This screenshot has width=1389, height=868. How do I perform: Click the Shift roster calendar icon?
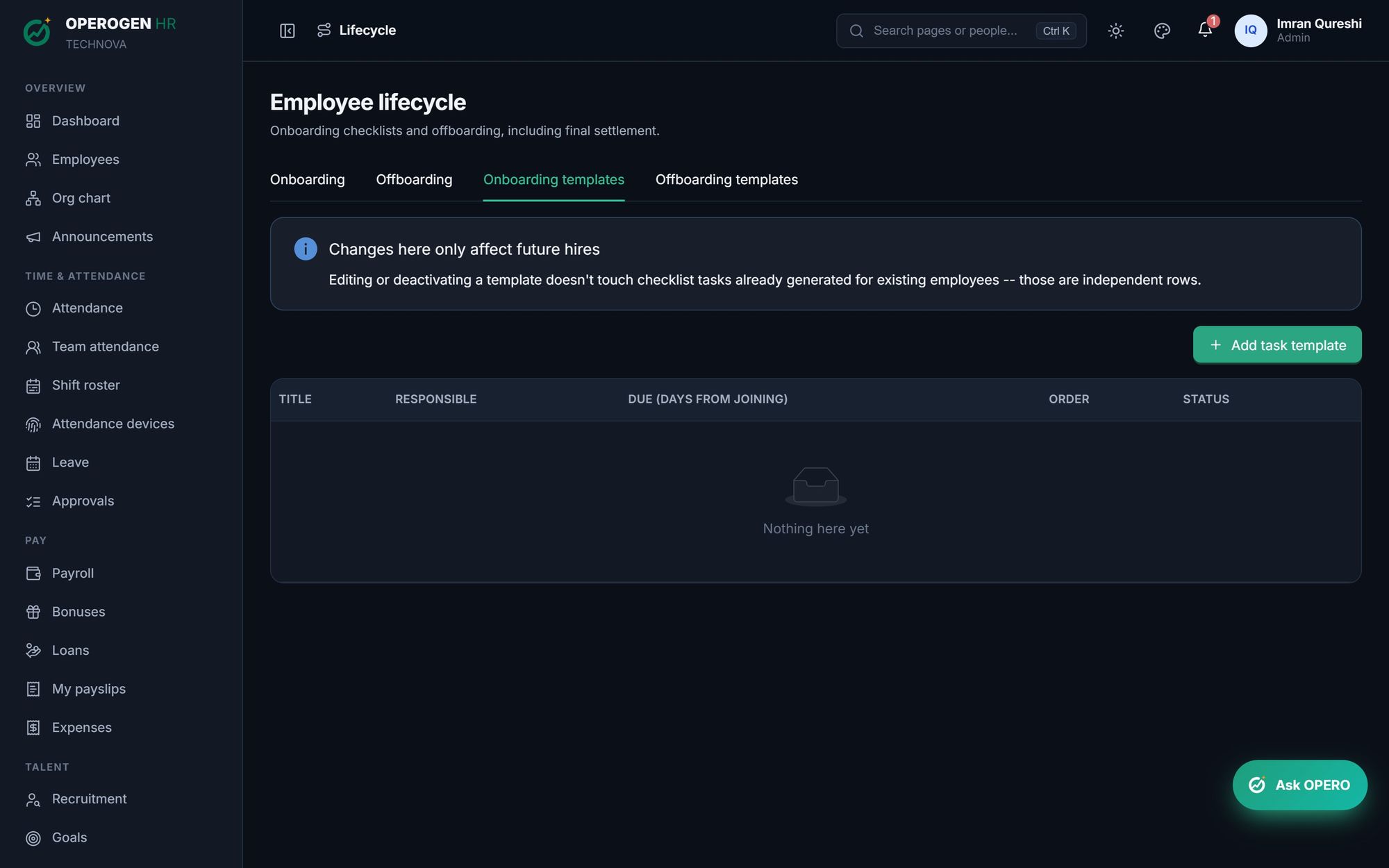[x=33, y=385]
